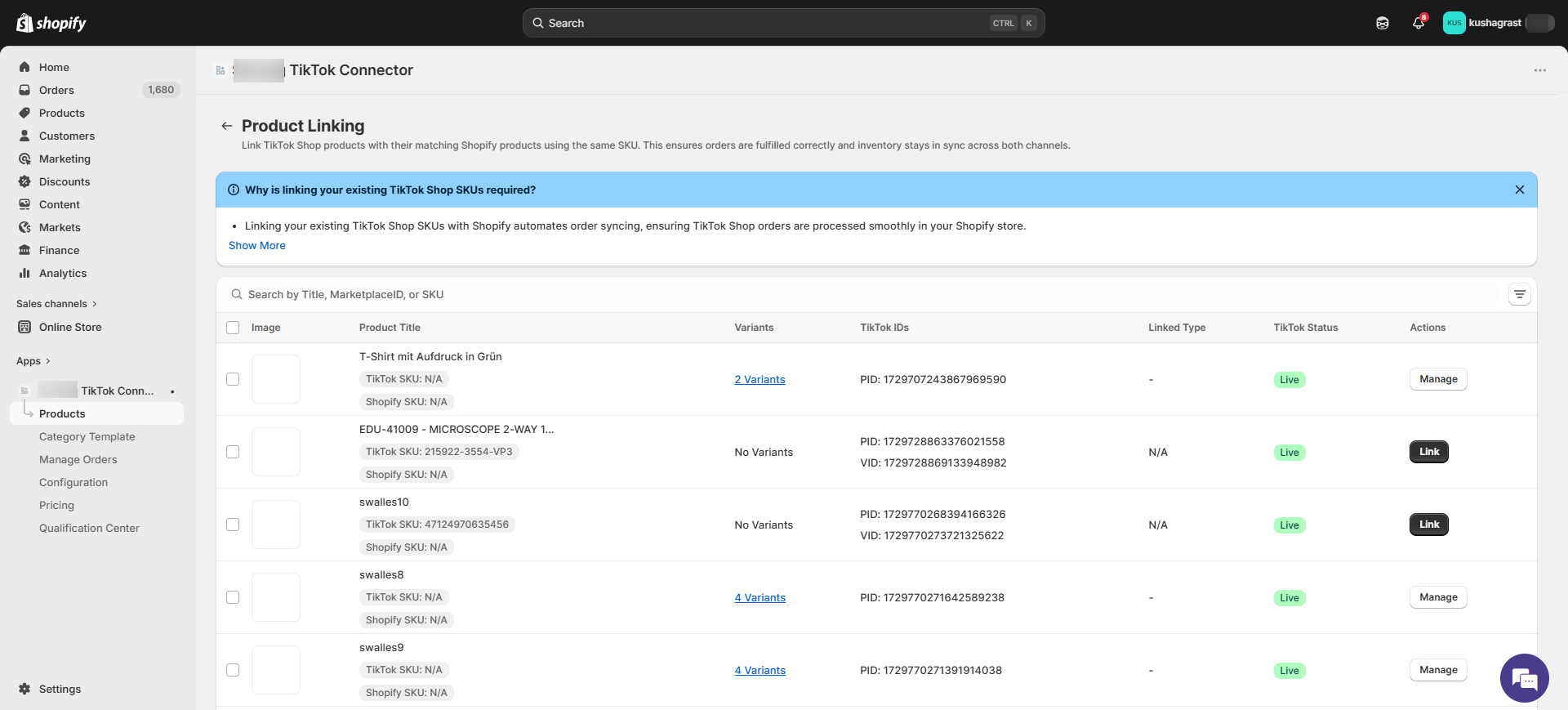1568x710 pixels.
Task: Expand the Apps section chevron
Action: (x=47, y=361)
